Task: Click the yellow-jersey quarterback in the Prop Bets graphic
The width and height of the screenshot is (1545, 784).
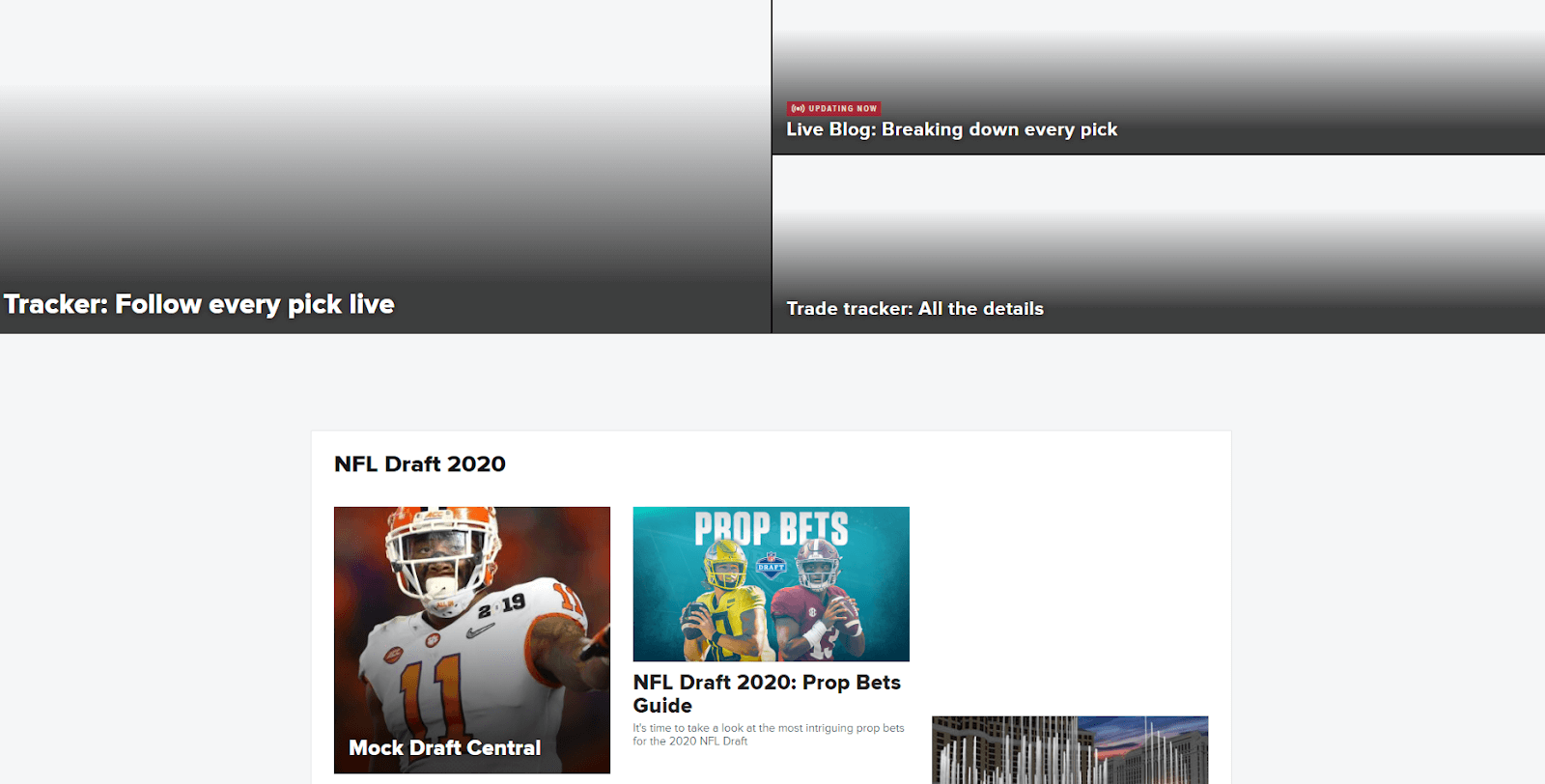Action: tap(724, 603)
